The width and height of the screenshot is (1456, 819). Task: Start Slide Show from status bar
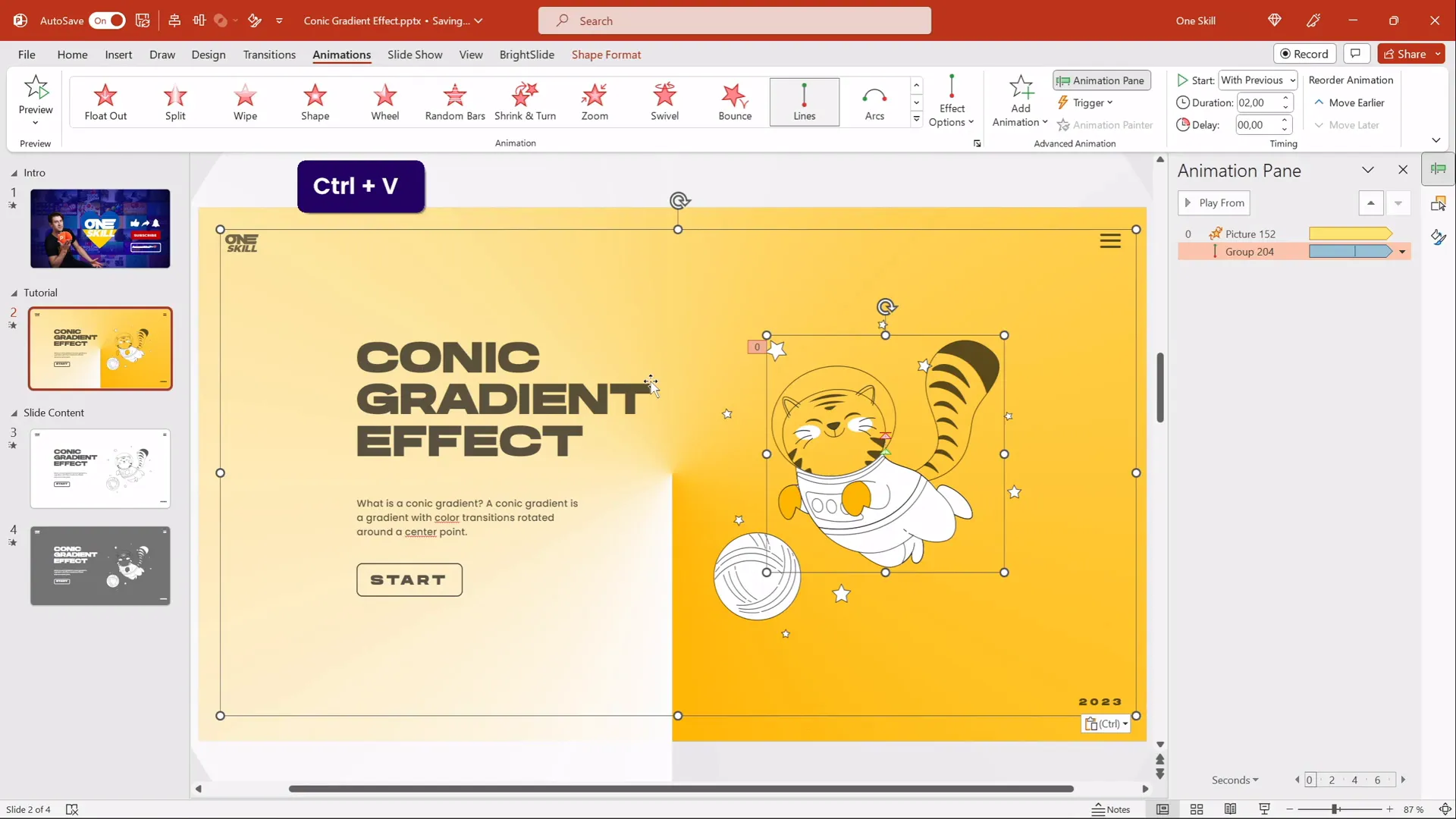1264,809
